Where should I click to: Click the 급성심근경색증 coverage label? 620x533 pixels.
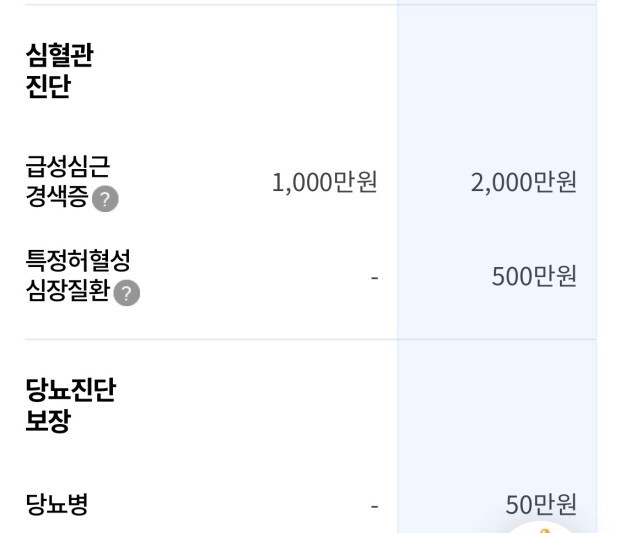pyautogui.click(x=68, y=181)
